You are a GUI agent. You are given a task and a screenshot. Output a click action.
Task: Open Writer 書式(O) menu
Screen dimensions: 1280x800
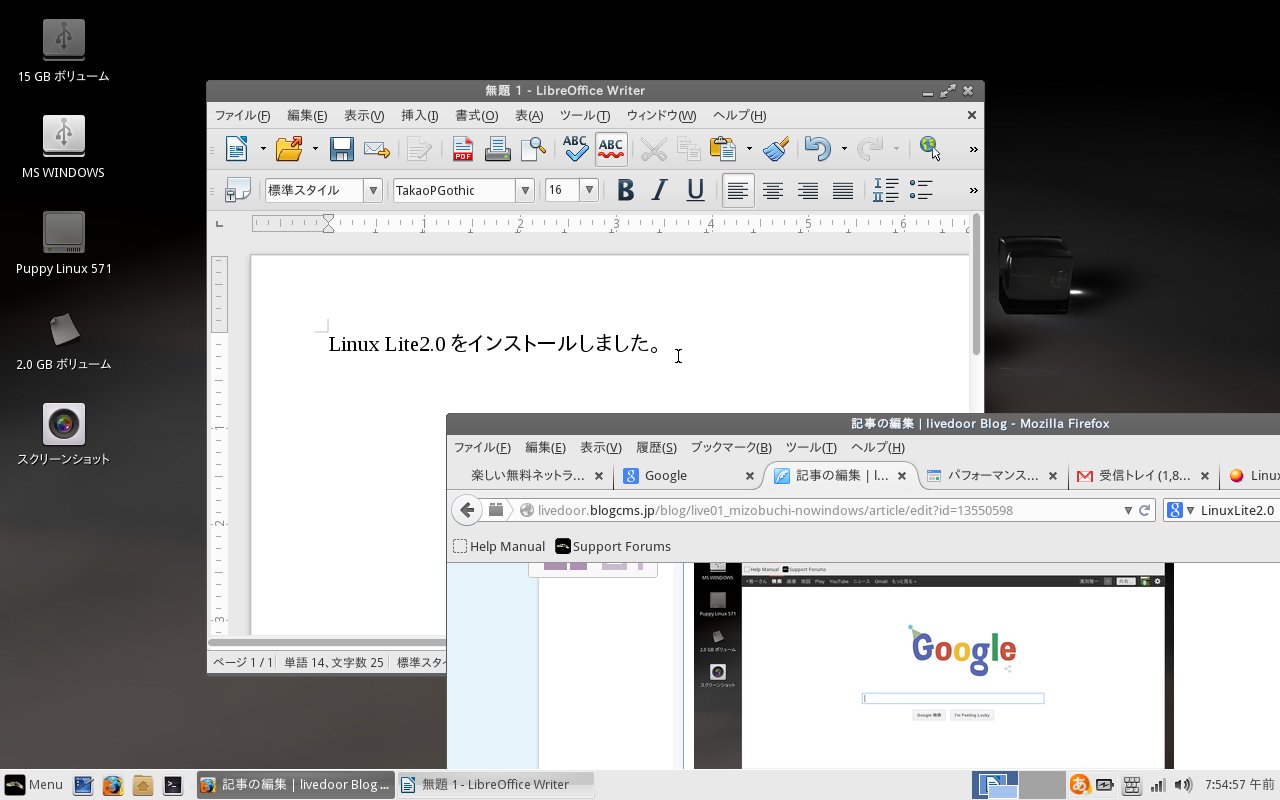476,115
